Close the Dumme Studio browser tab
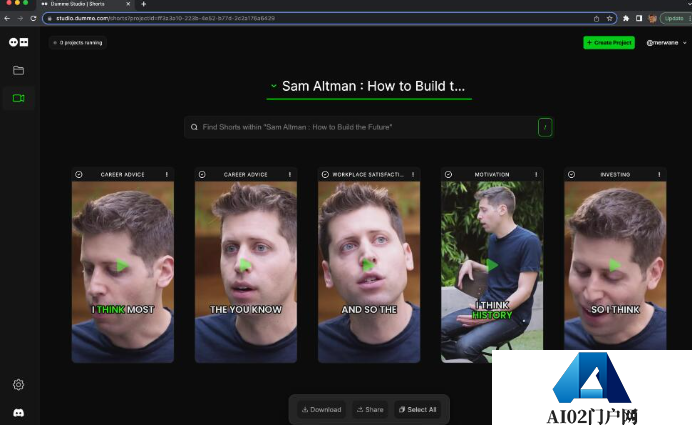The height and width of the screenshot is (425, 692). click(x=128, y=4)
